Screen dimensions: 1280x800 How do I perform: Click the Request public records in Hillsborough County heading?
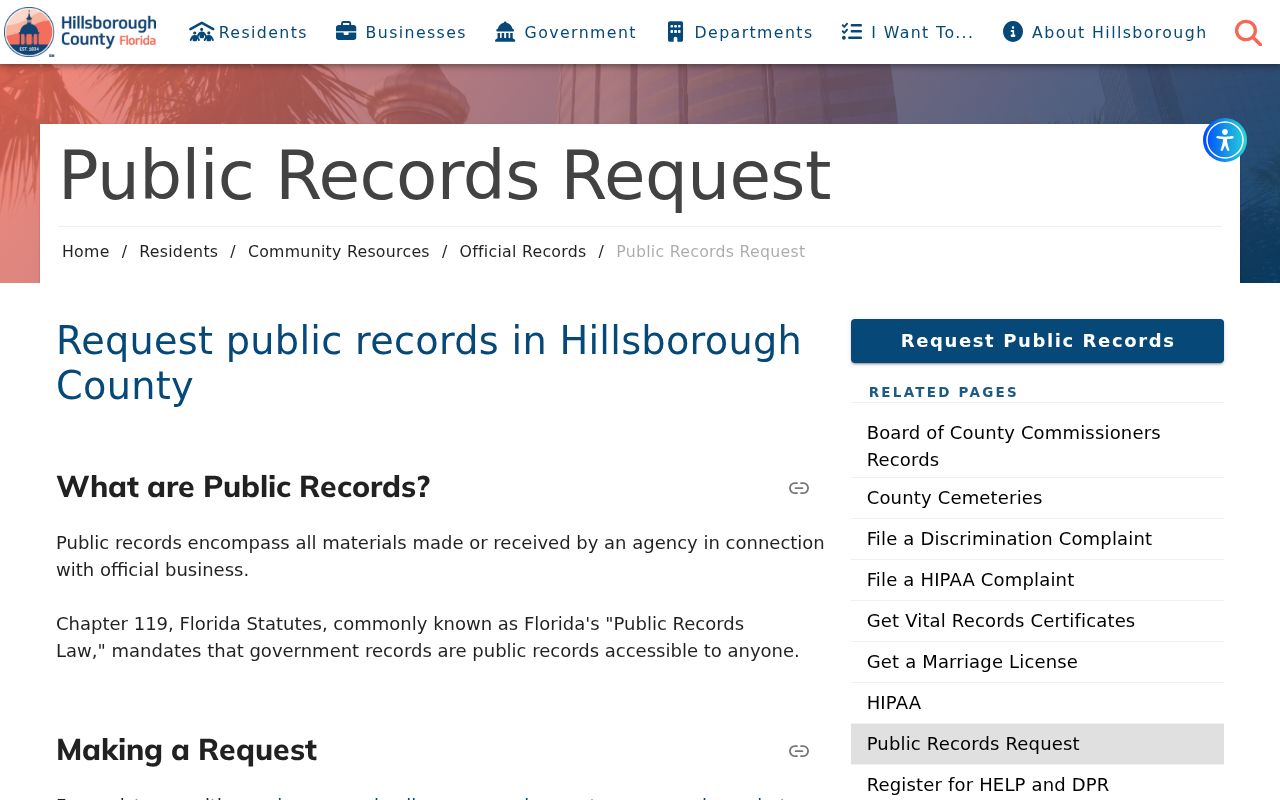[x=429, y=363]
